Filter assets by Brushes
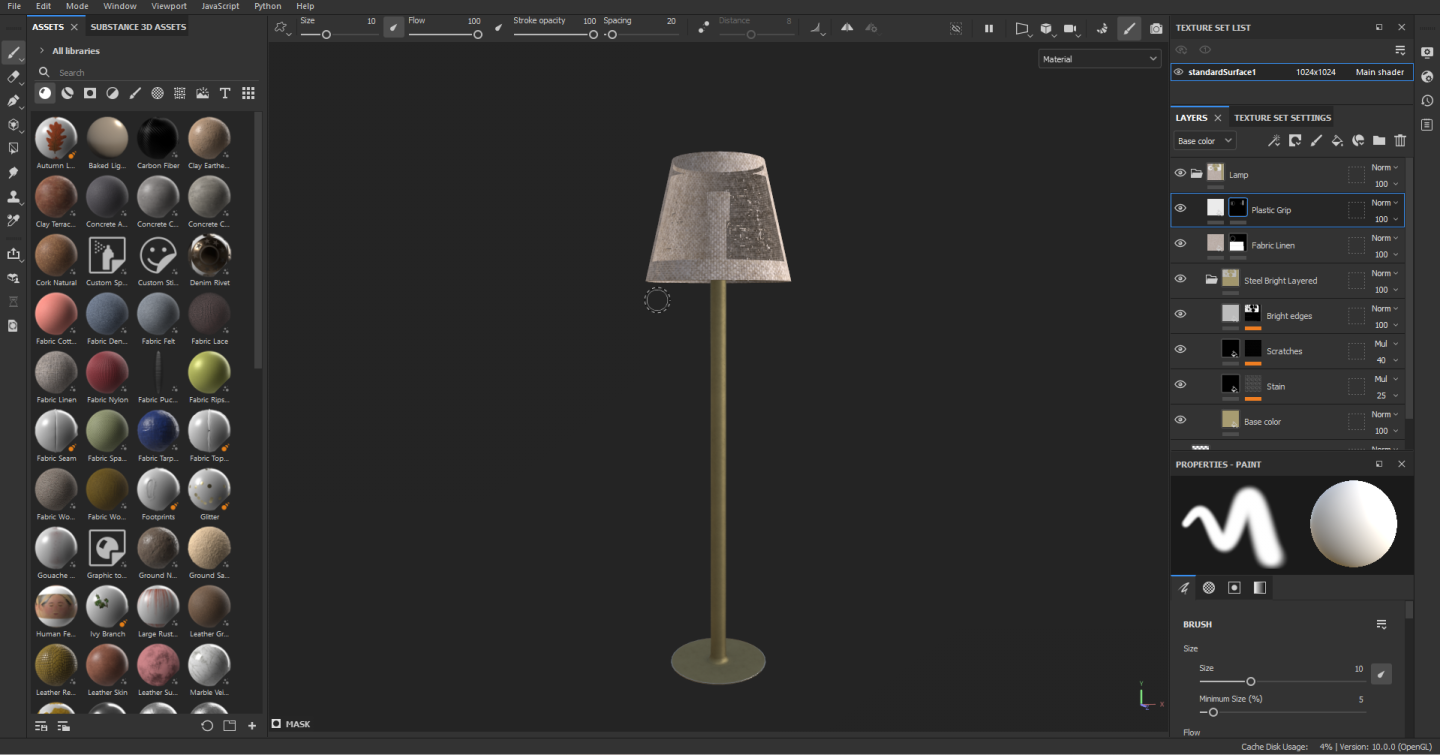This screenshot has width=1440, height=755. (x=135, y=93)
